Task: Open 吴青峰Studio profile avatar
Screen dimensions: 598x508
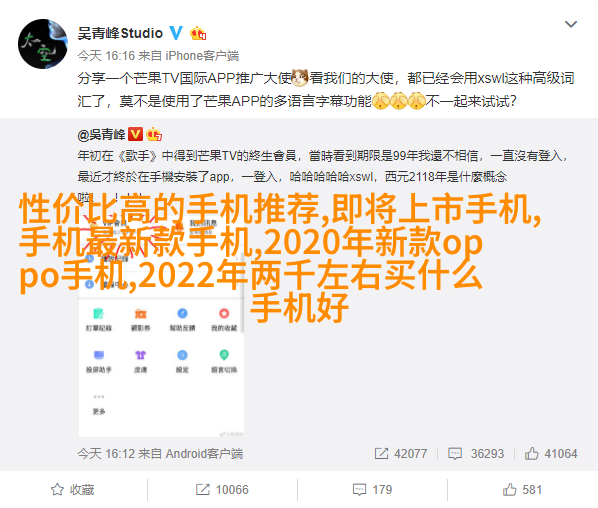Action: (x=43, y=44)
